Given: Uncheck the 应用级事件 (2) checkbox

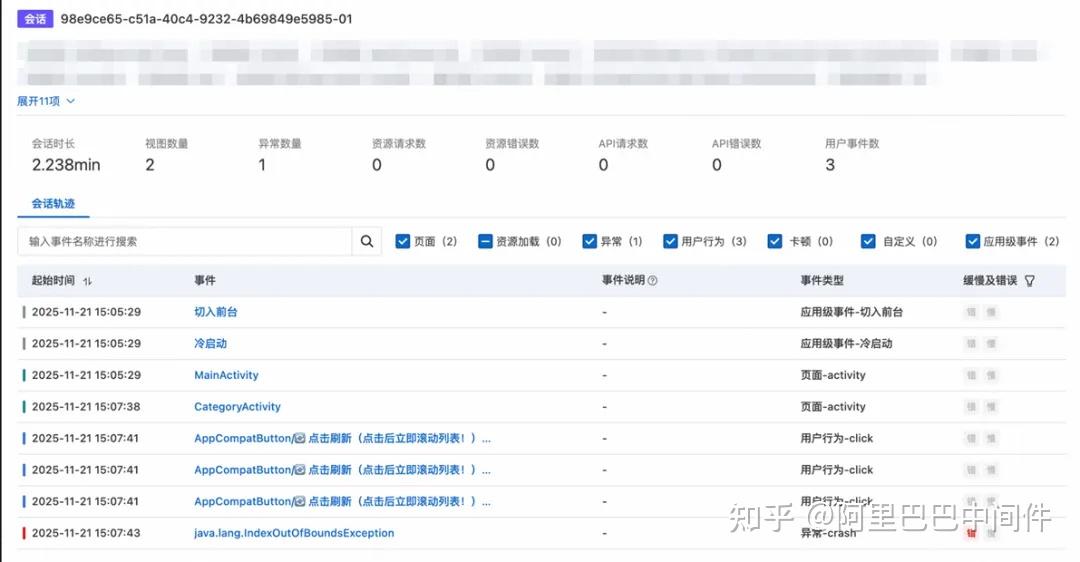Looking at the screenshot, I should (973, 241).
